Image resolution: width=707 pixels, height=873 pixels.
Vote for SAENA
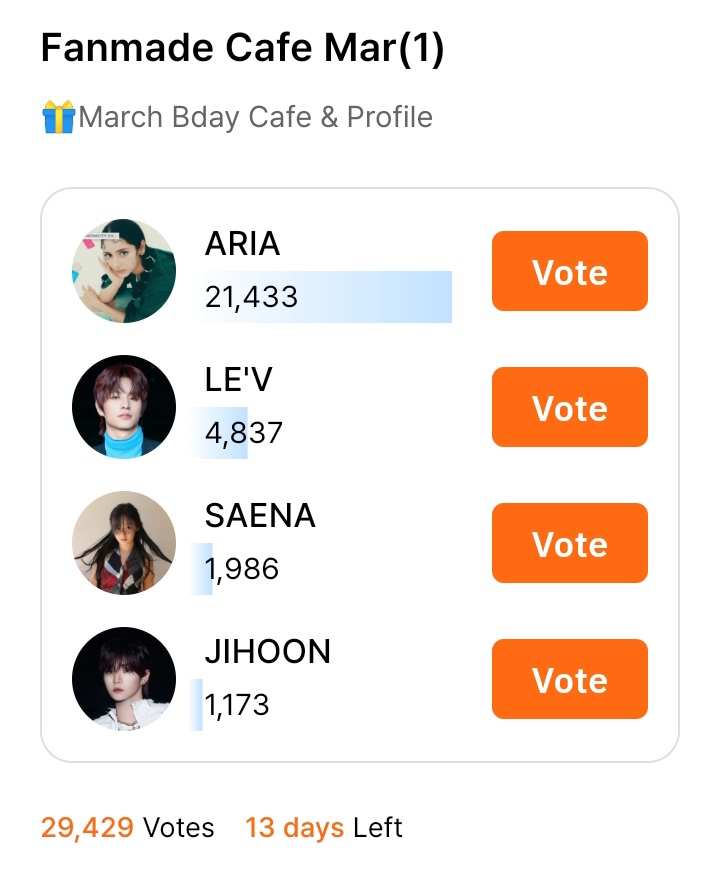569,542
